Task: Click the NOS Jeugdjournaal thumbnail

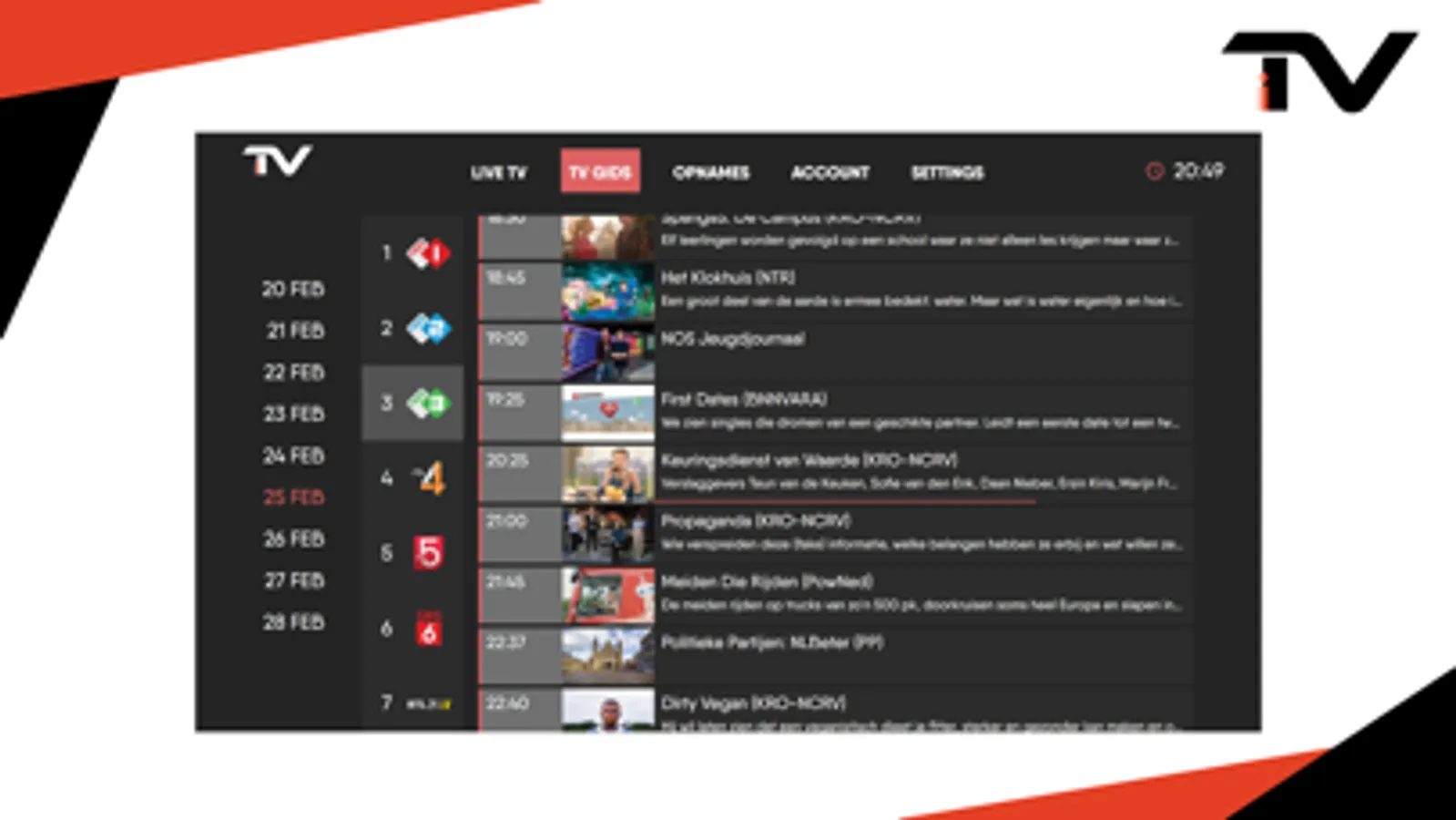Action: [x=607, y=353]
